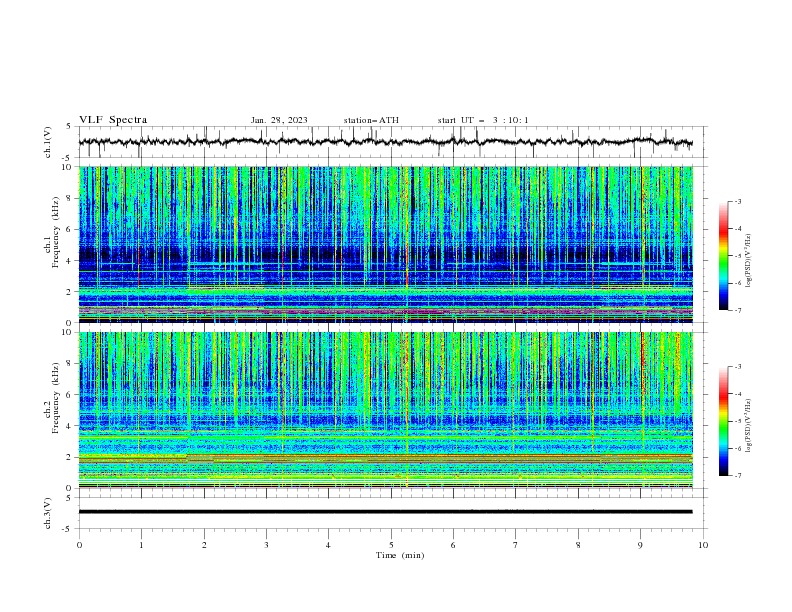The width and height of the screenshot is (792, 612).
Task: Click the ch.1 colorbar "log(PSD)(V²/Hz)" label
Action: [749, 261]
